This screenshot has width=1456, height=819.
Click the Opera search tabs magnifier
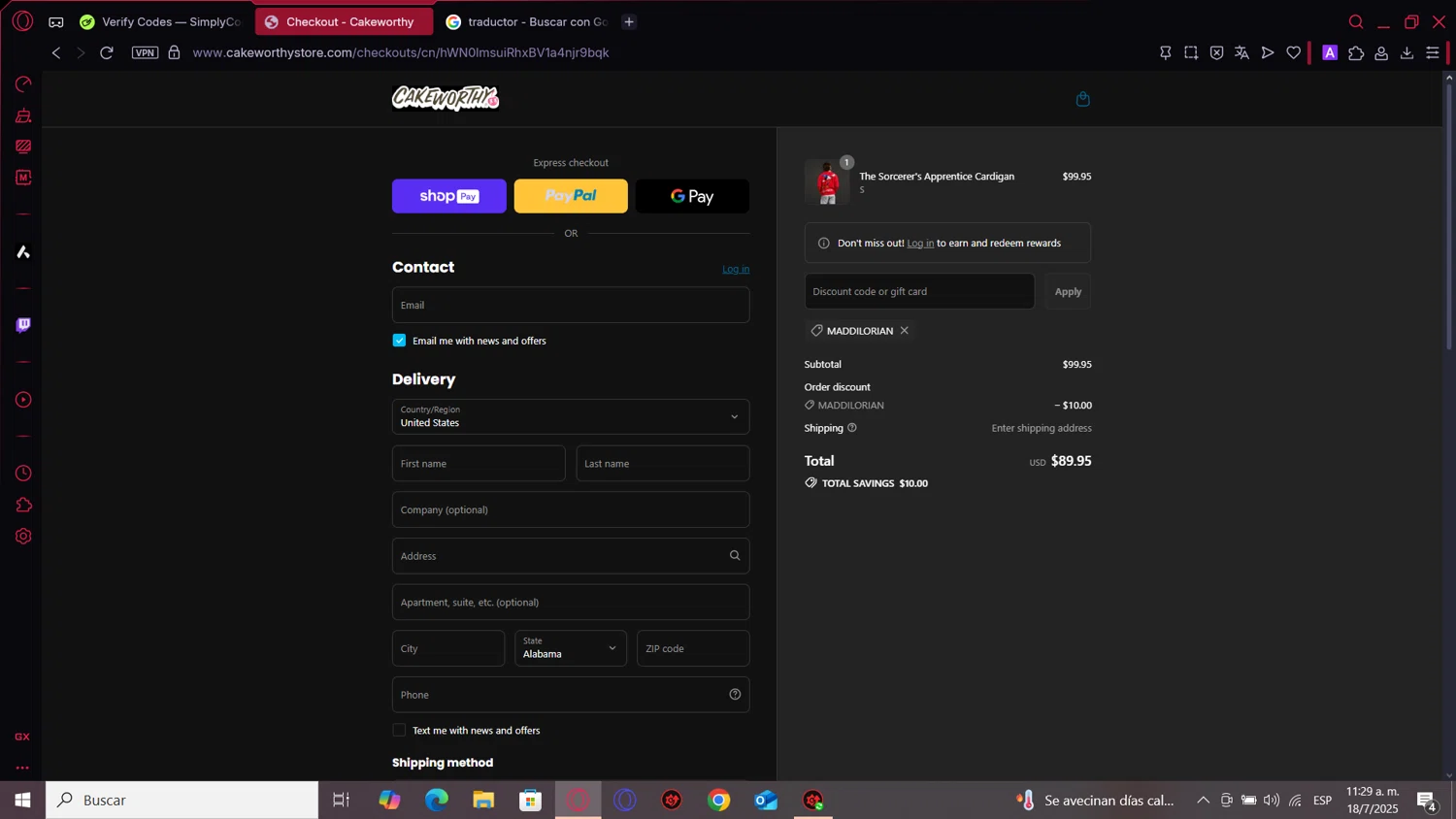[x=1356, y=21]
